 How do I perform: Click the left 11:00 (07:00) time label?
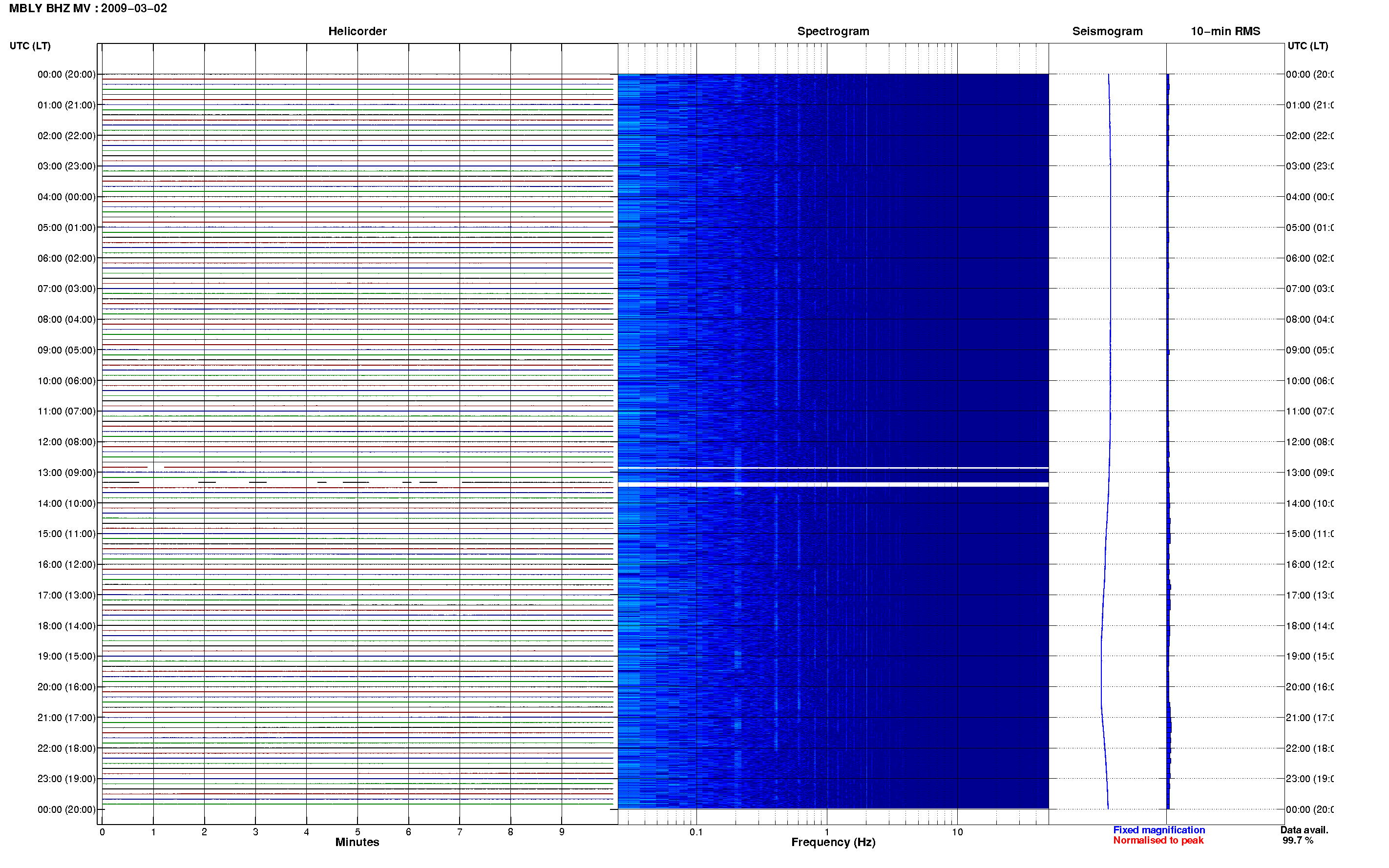click(66, 412)
